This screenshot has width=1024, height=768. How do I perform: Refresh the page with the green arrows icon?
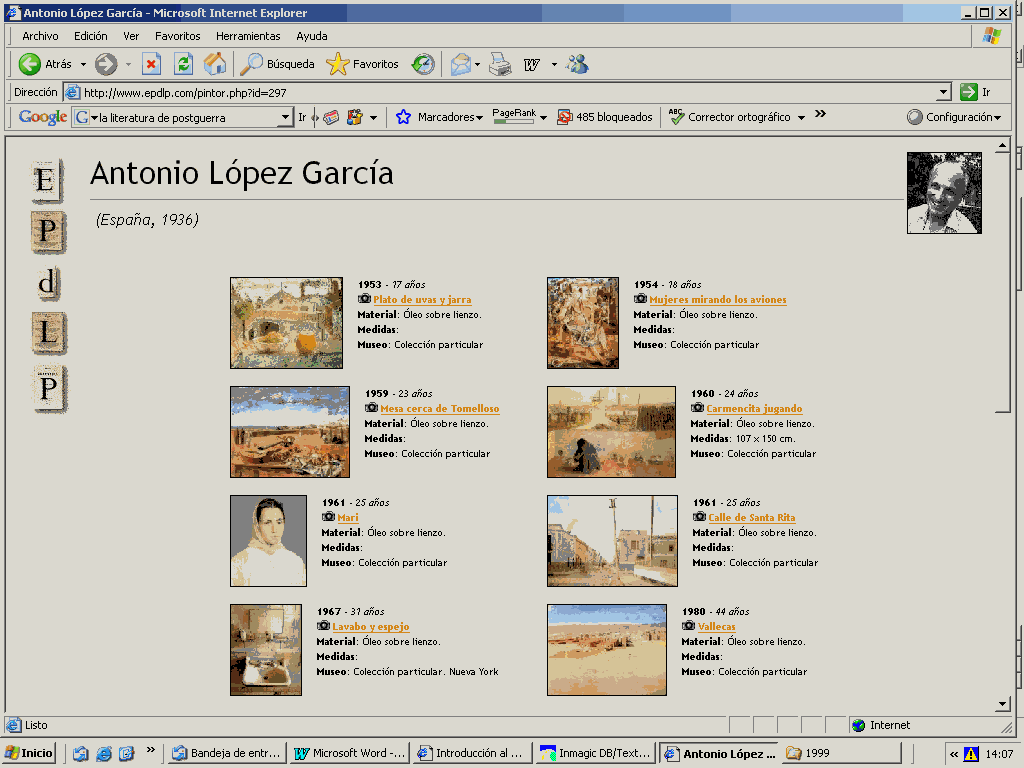click(184, 64)
